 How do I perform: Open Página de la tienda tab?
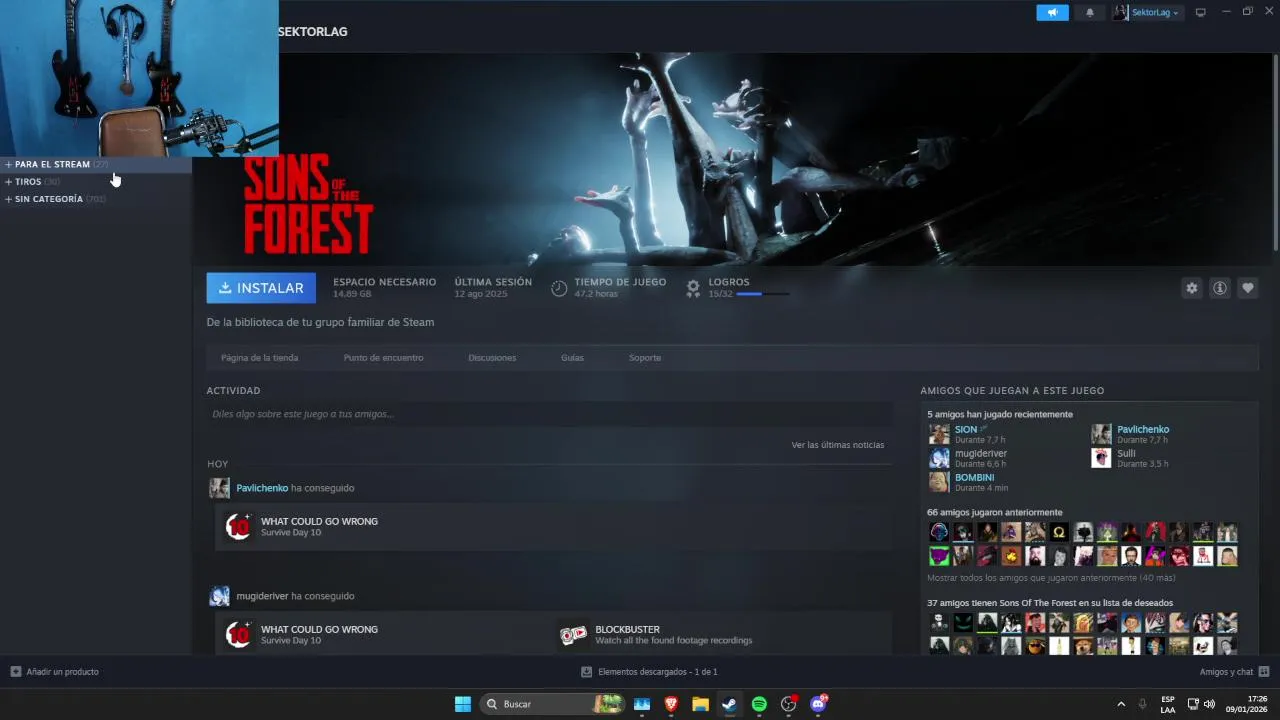(259, 358)
